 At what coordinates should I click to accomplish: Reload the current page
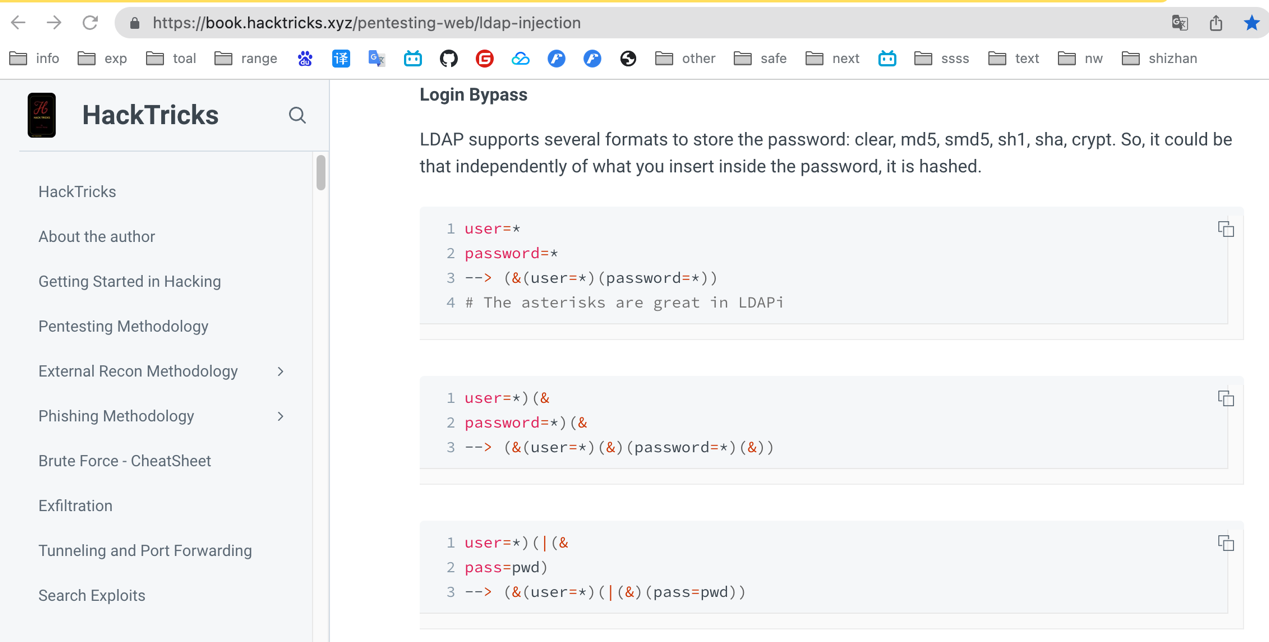point(90,23)
